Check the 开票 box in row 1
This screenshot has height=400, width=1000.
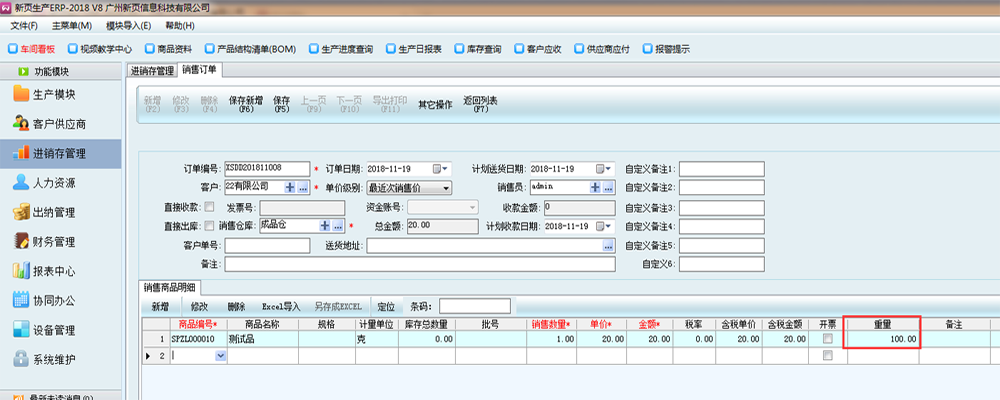827,340
